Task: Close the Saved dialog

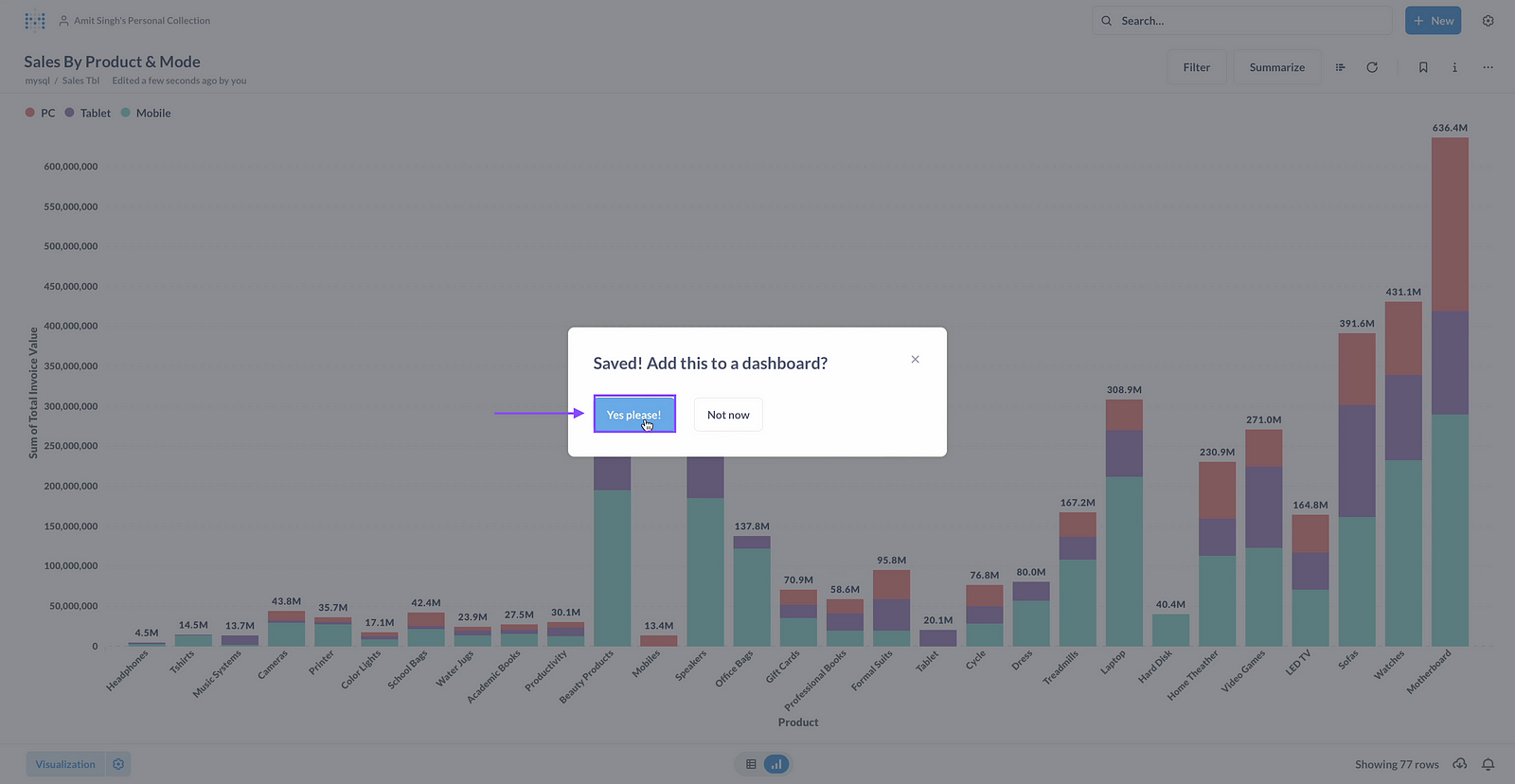Action: [x=915, y=360]
